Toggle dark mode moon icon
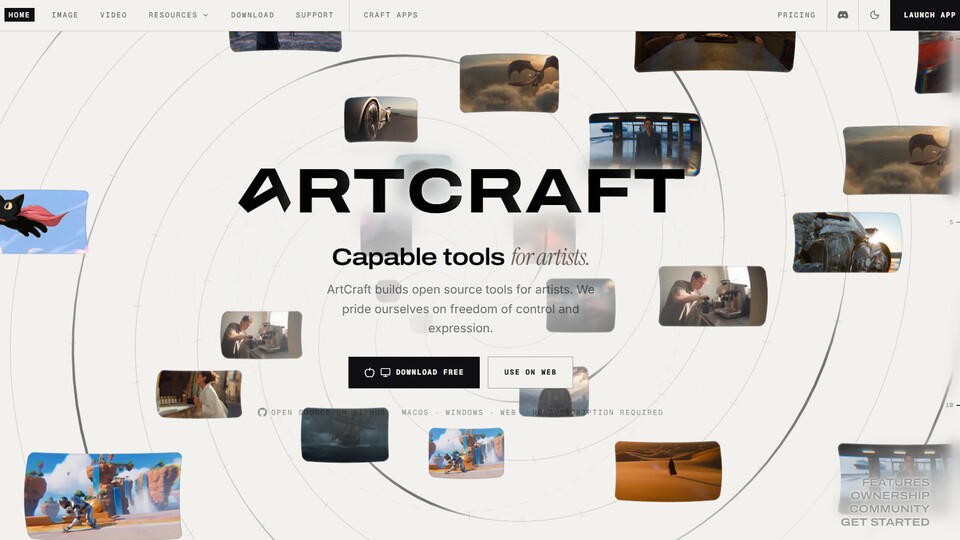 [x=874, y=15]
